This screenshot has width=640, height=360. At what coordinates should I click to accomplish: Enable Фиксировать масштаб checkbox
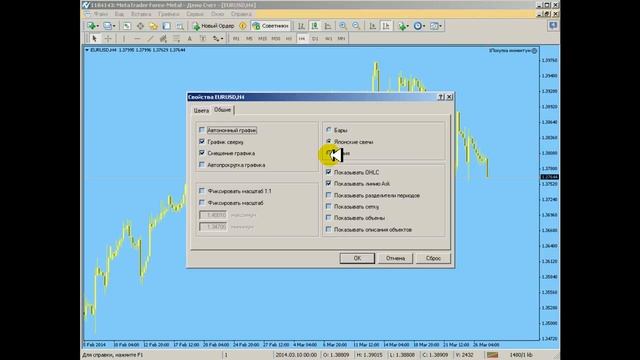202,202
